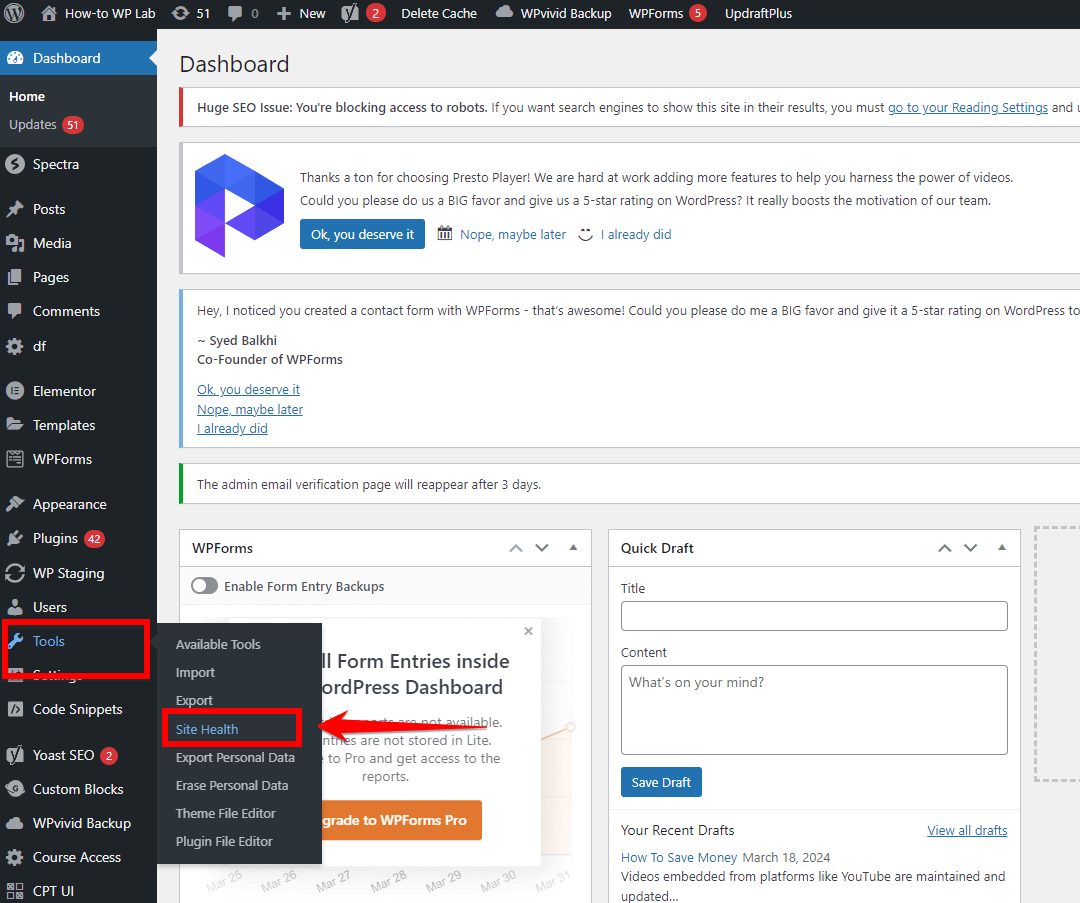Move the Quick Draft widget down
The height and width of the screenshot is (903, 1080).
coord(970,548)
